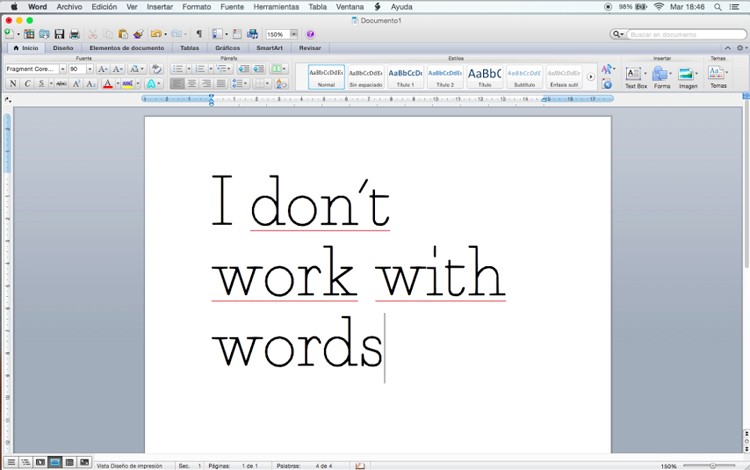
Task: Toggle bold formatting with N button
Action: coord(12,84)
